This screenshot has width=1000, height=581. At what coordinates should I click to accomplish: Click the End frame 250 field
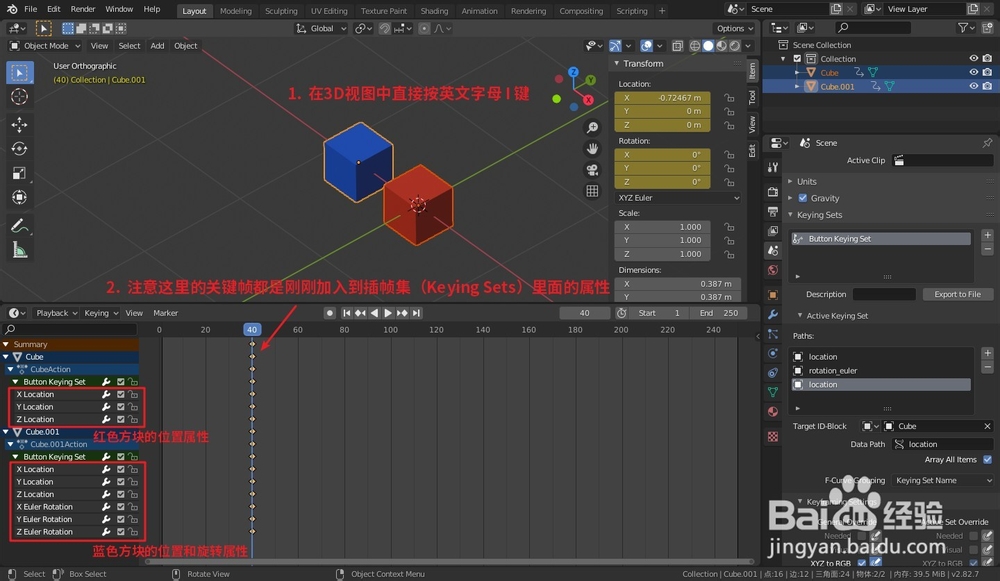click(719, 313)
